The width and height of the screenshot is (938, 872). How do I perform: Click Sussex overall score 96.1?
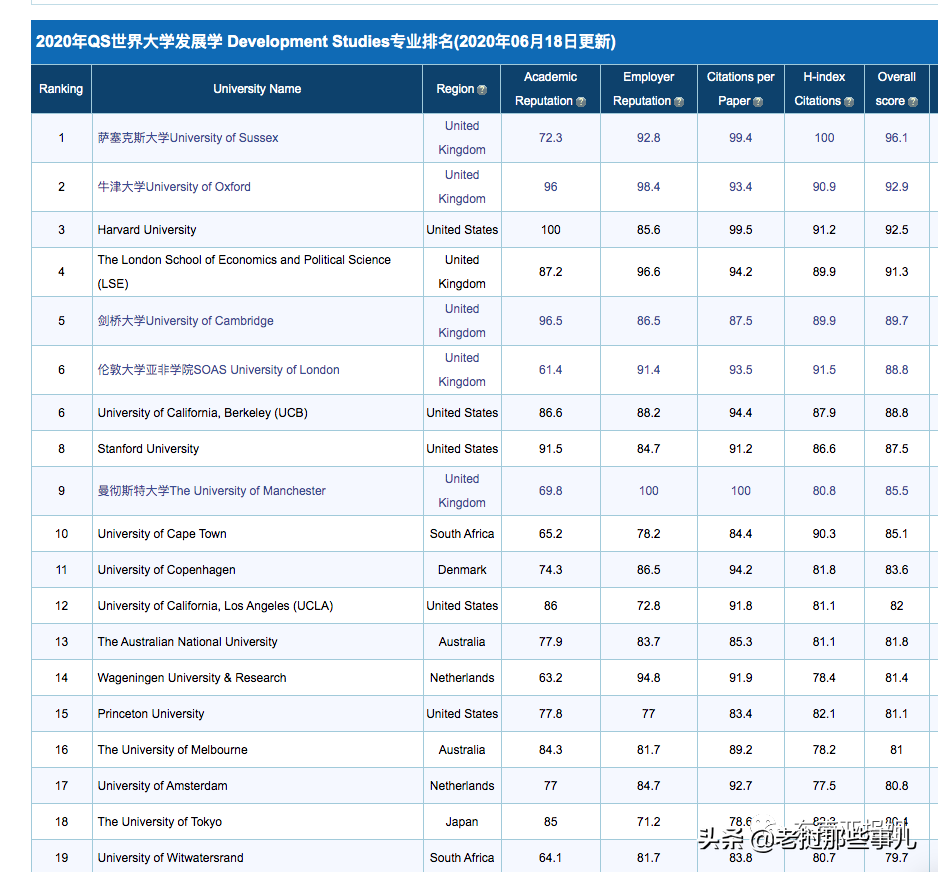896,138
